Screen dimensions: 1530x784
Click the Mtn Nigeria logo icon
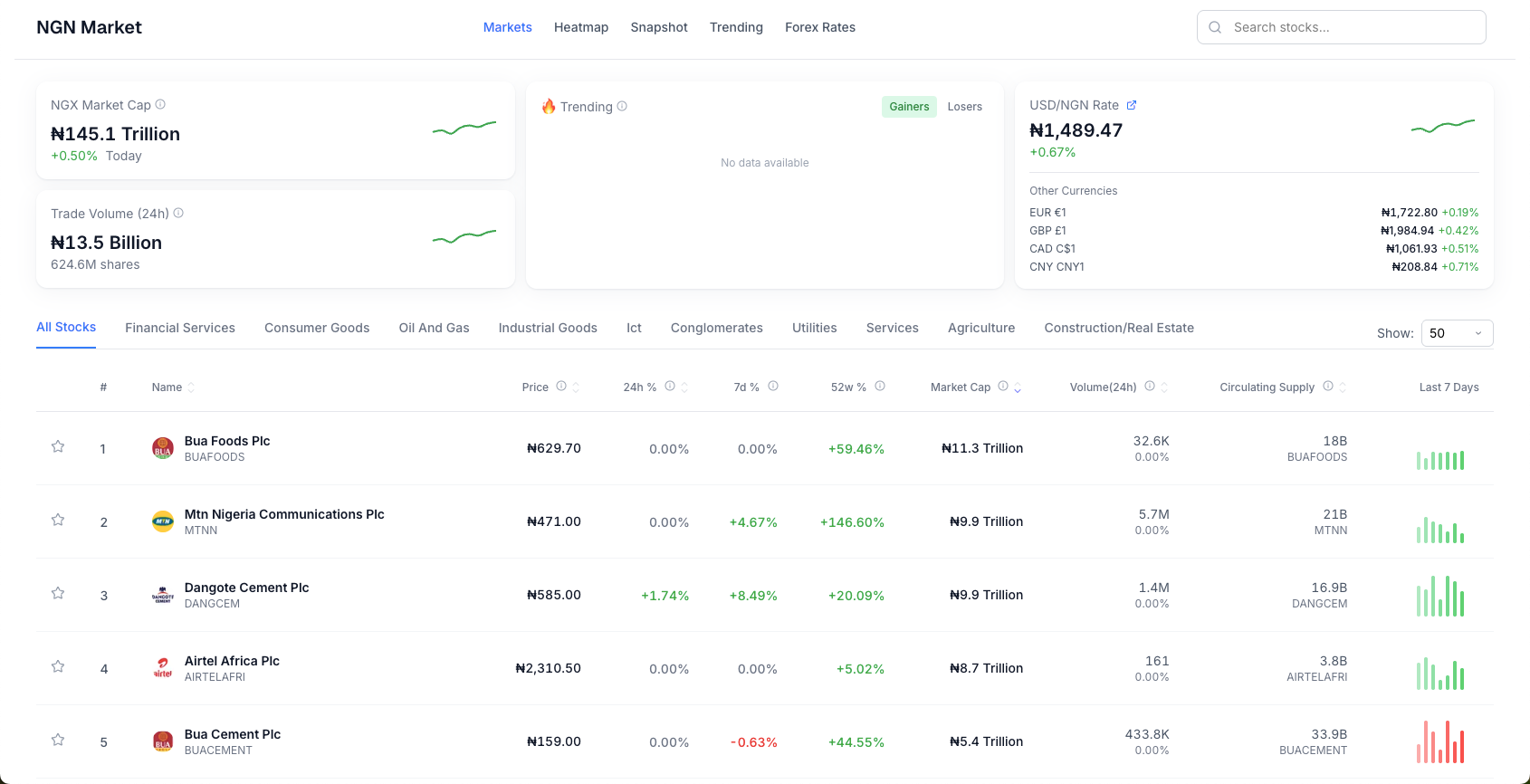[163, 521]
